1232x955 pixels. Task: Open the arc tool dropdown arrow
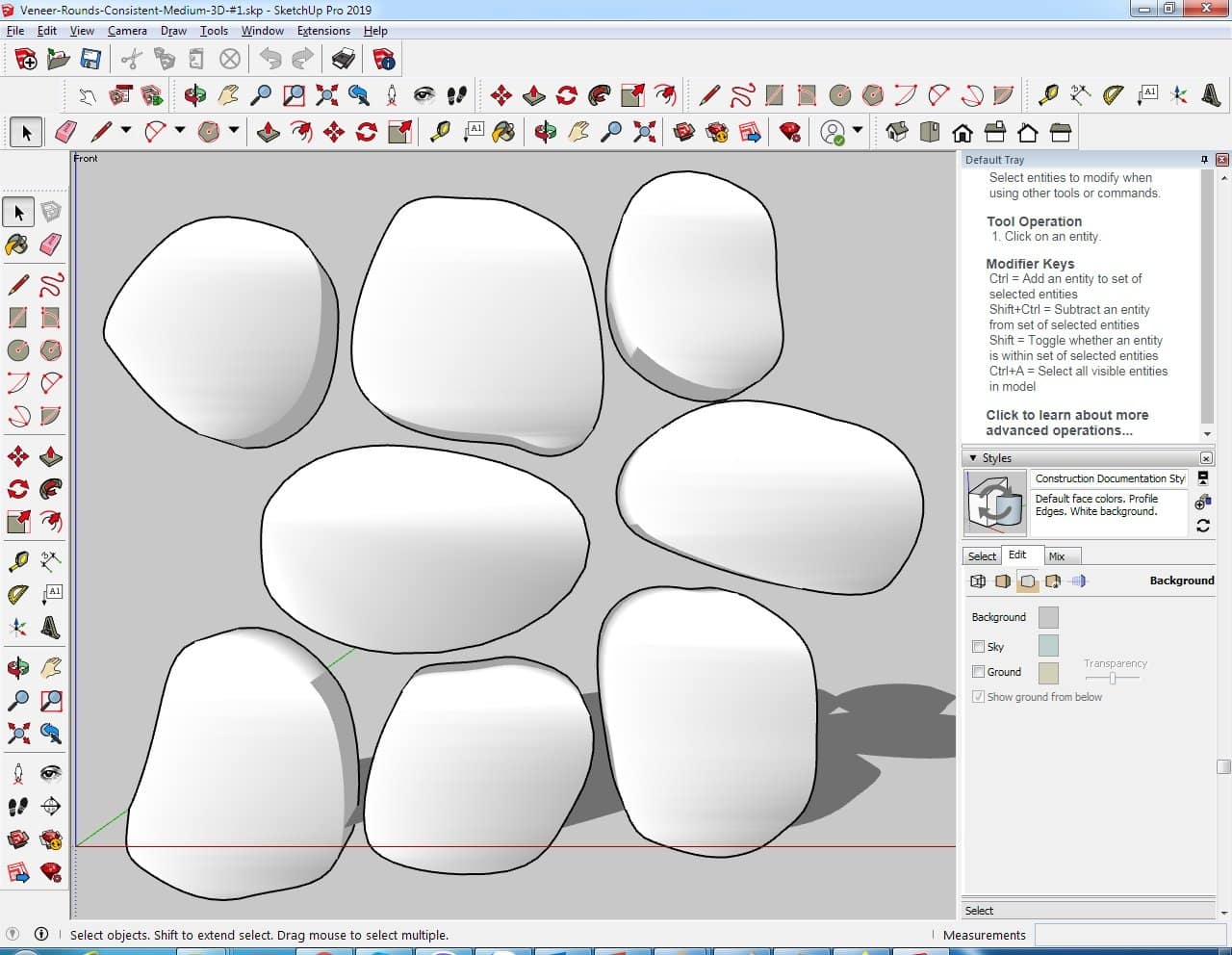[x=179, y=131]
